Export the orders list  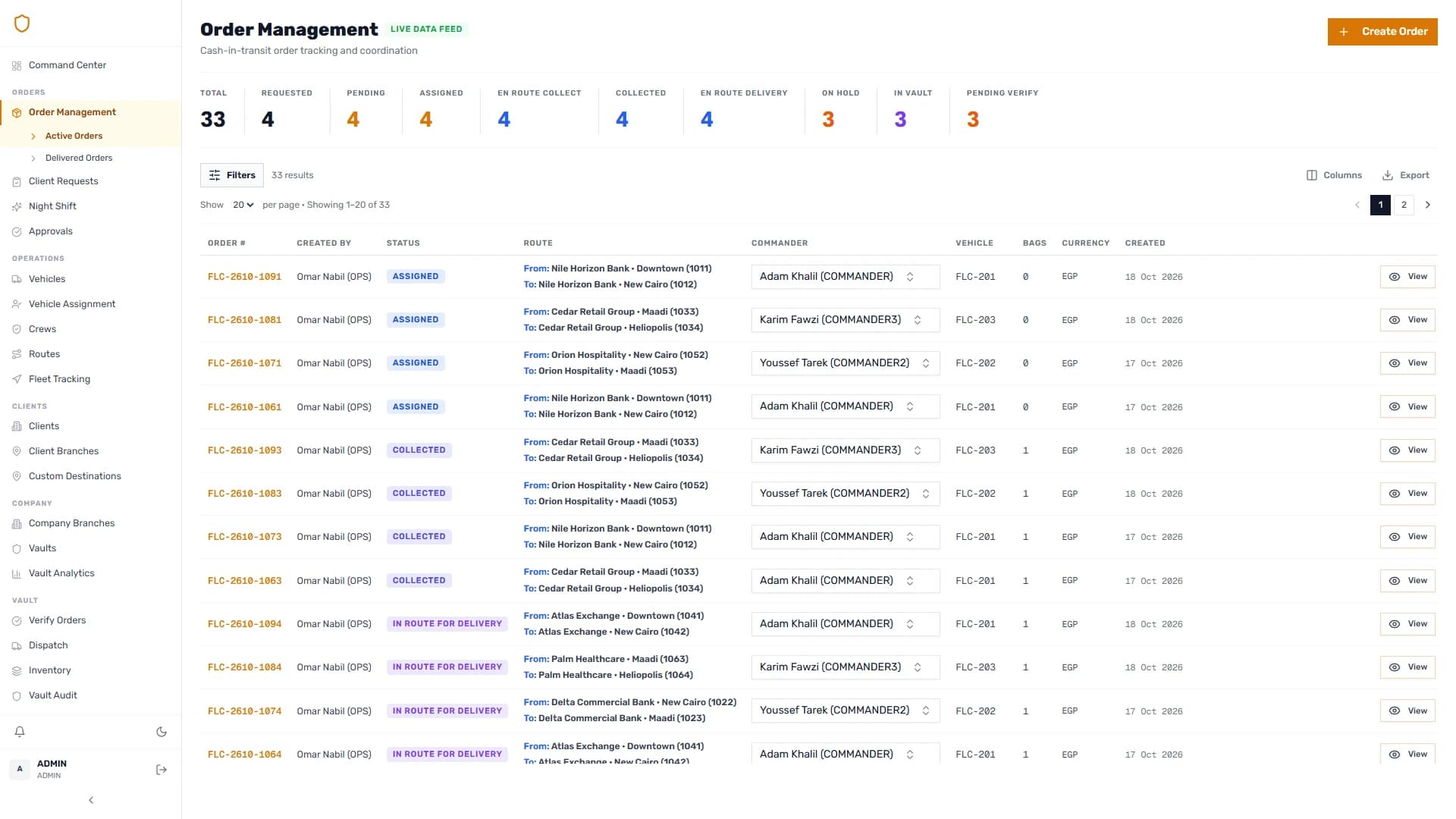(x=1406, y=175)
